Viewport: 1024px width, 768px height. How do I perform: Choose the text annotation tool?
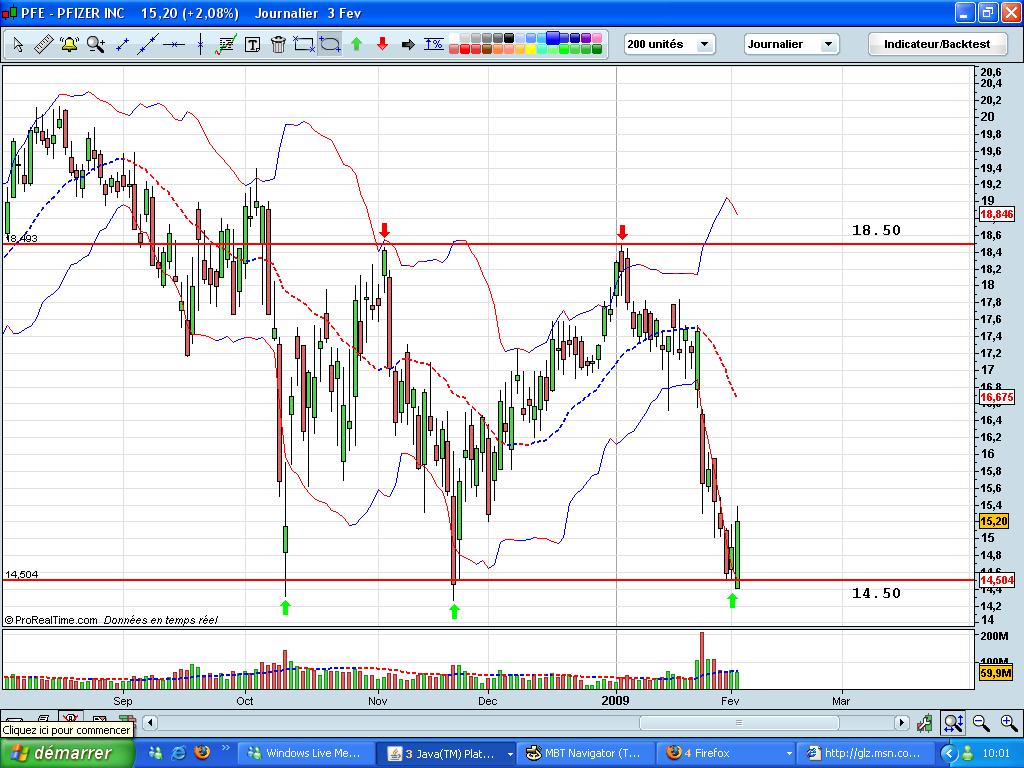click(x=252, y=44)
